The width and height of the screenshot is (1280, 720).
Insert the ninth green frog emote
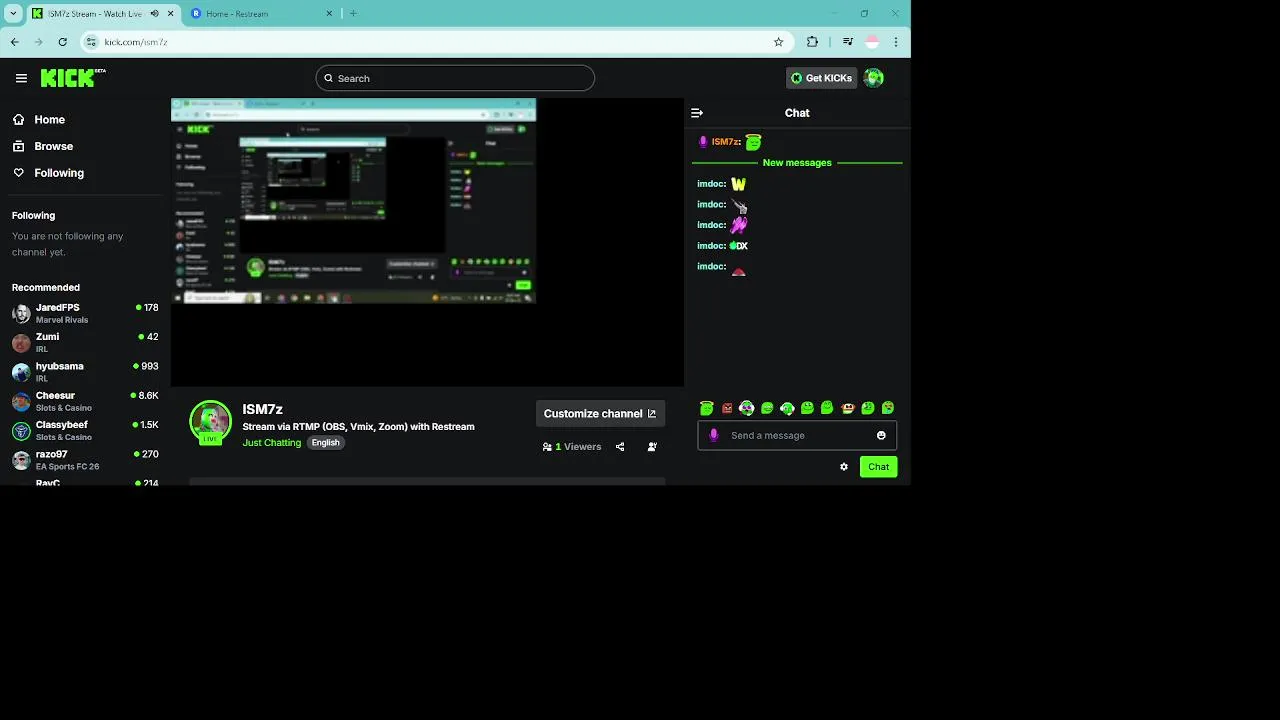pyautogui.click(x=868, y=408)
